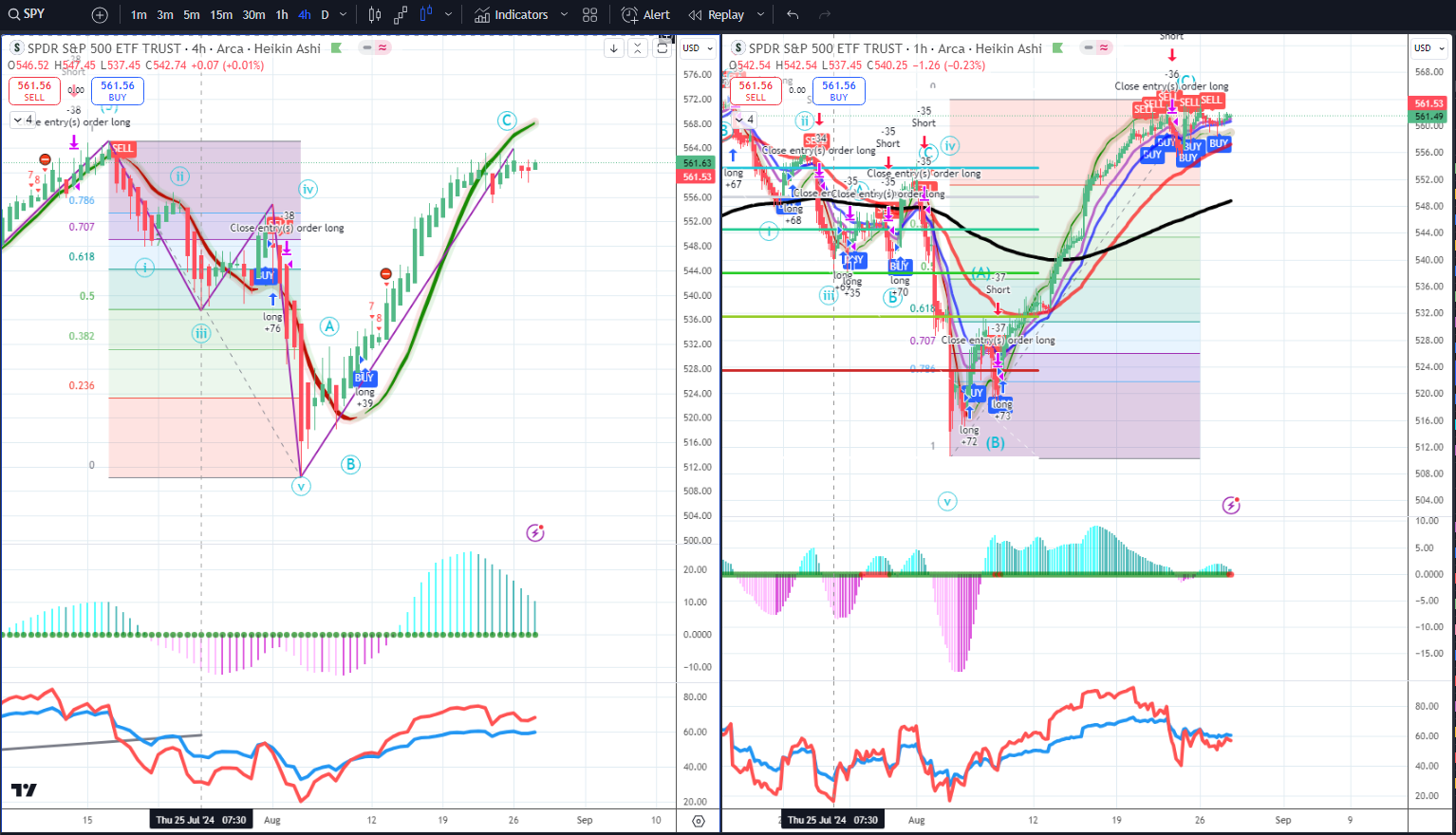Click the undo arrow

[x=793, y=15]
